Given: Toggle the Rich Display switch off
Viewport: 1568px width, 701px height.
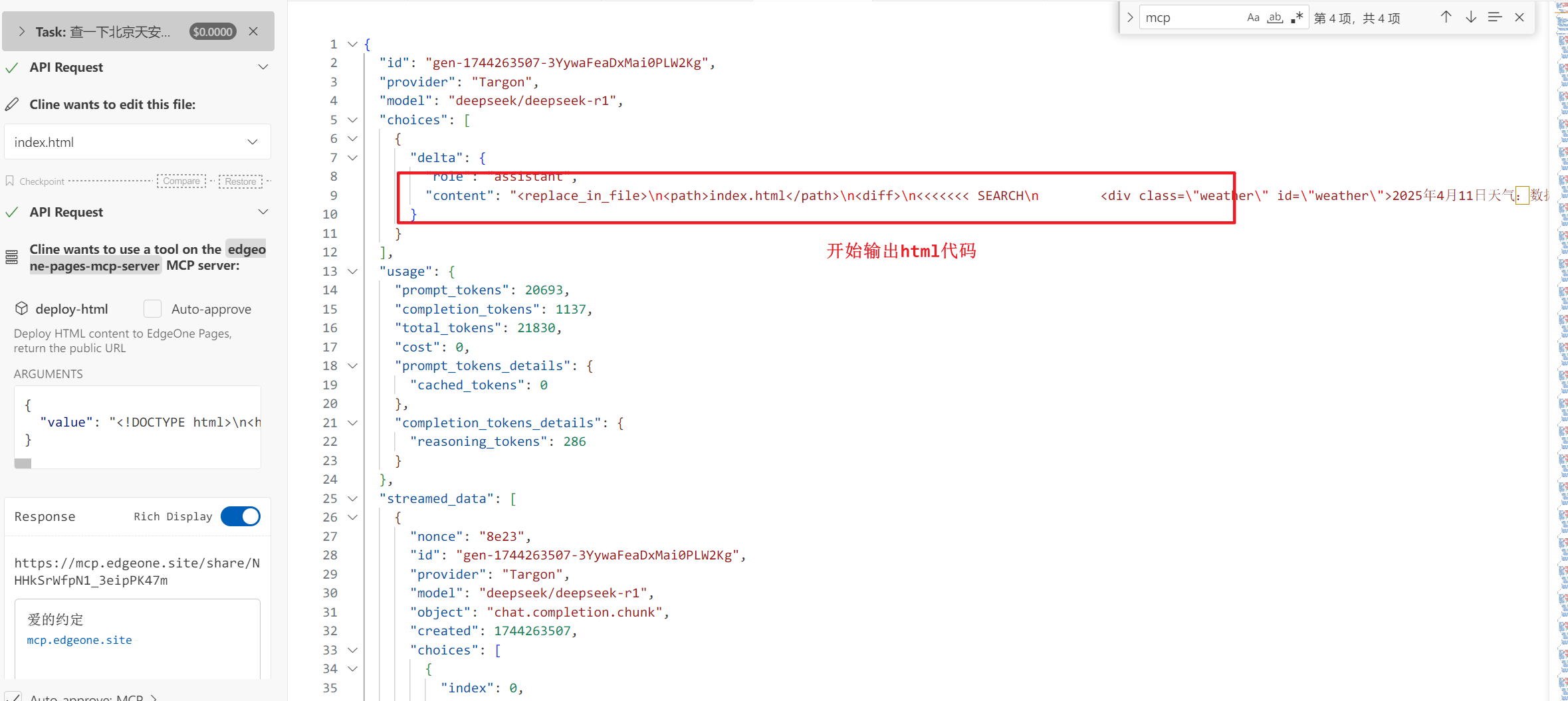Looking at the screenshot, I should (241, 516).
